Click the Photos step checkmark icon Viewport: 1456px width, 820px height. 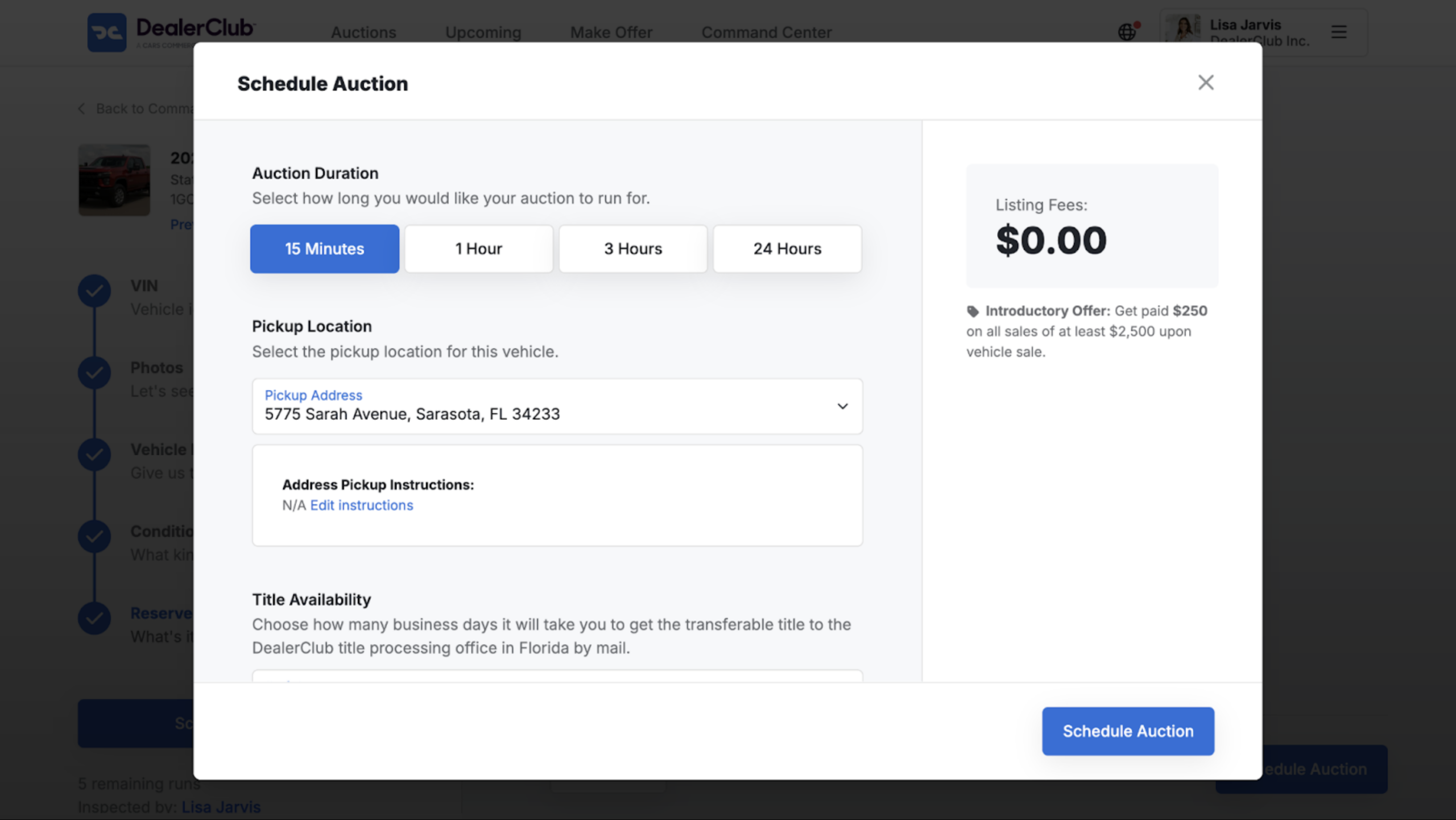tap(94, 373)
